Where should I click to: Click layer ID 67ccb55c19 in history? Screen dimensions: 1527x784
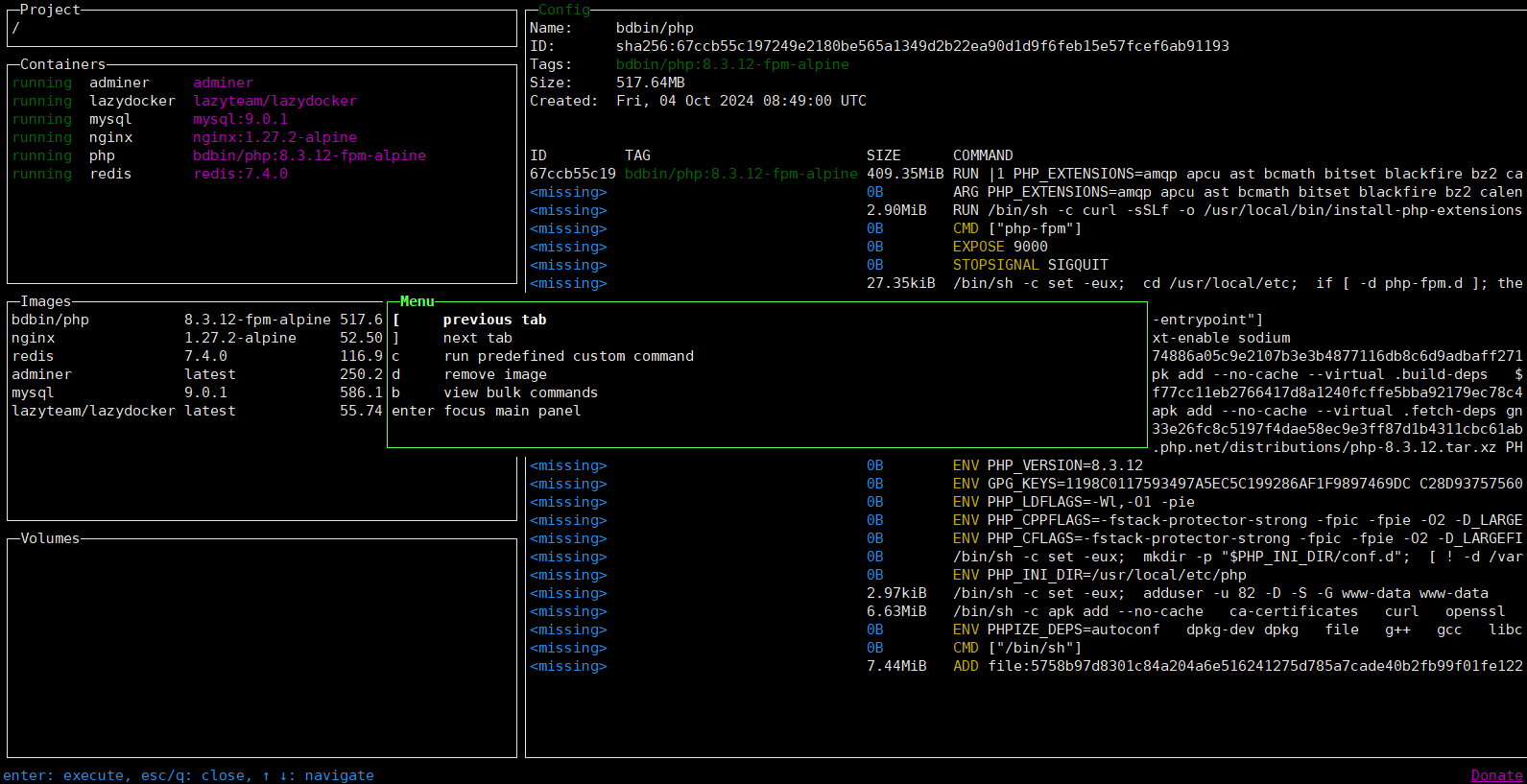point(573,174)
